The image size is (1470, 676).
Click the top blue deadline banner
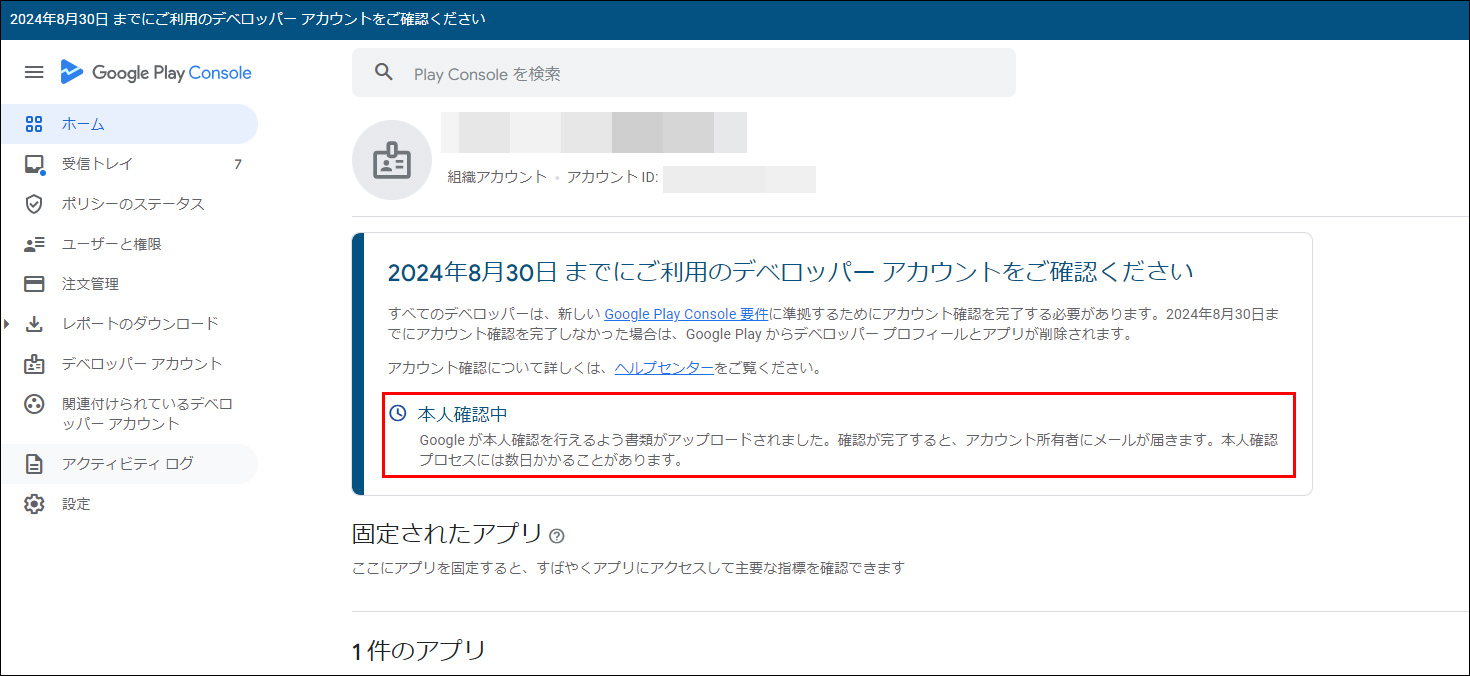tap(735, 20)
